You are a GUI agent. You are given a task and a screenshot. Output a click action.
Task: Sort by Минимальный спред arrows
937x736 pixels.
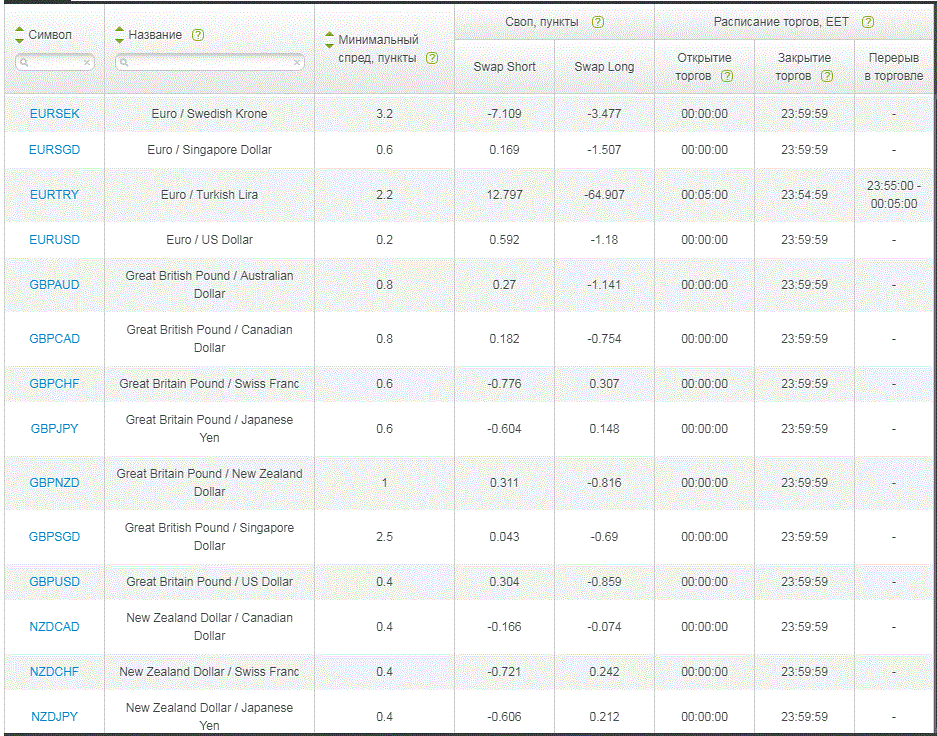[x=330, y=41]
